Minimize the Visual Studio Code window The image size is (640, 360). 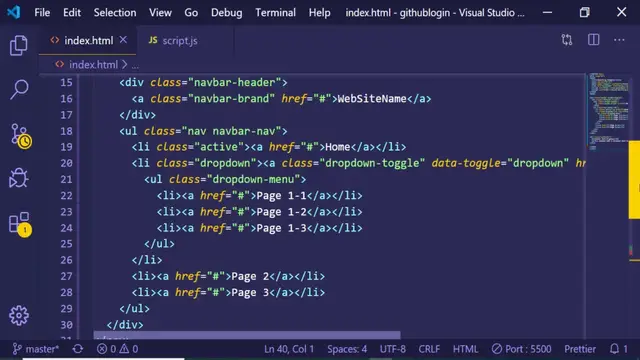tap(547, 13)
